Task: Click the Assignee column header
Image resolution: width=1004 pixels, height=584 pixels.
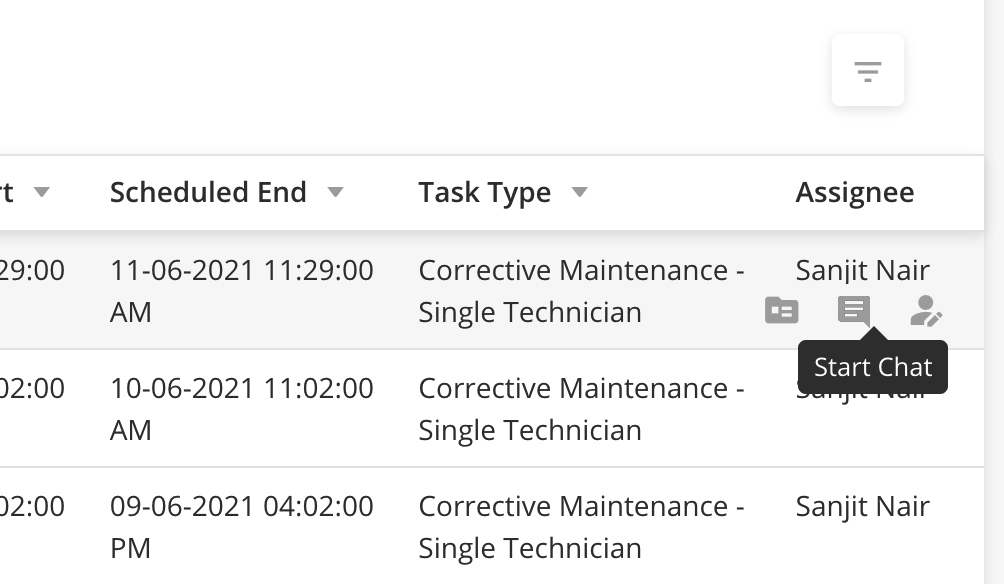Action: 855,192
